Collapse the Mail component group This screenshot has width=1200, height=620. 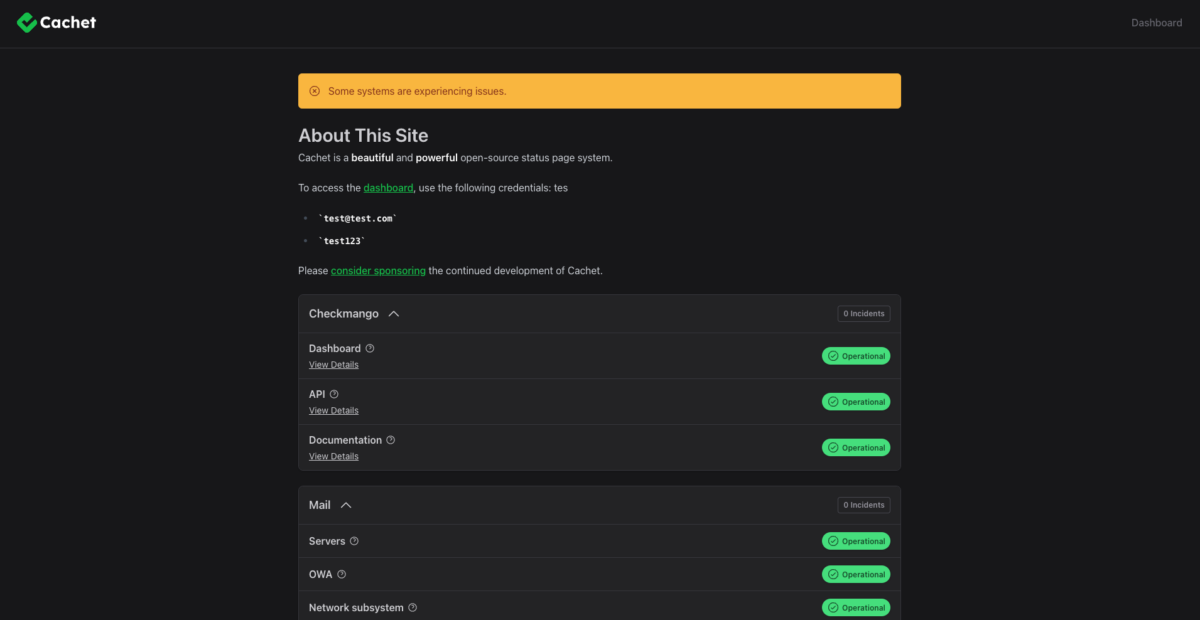344,505
